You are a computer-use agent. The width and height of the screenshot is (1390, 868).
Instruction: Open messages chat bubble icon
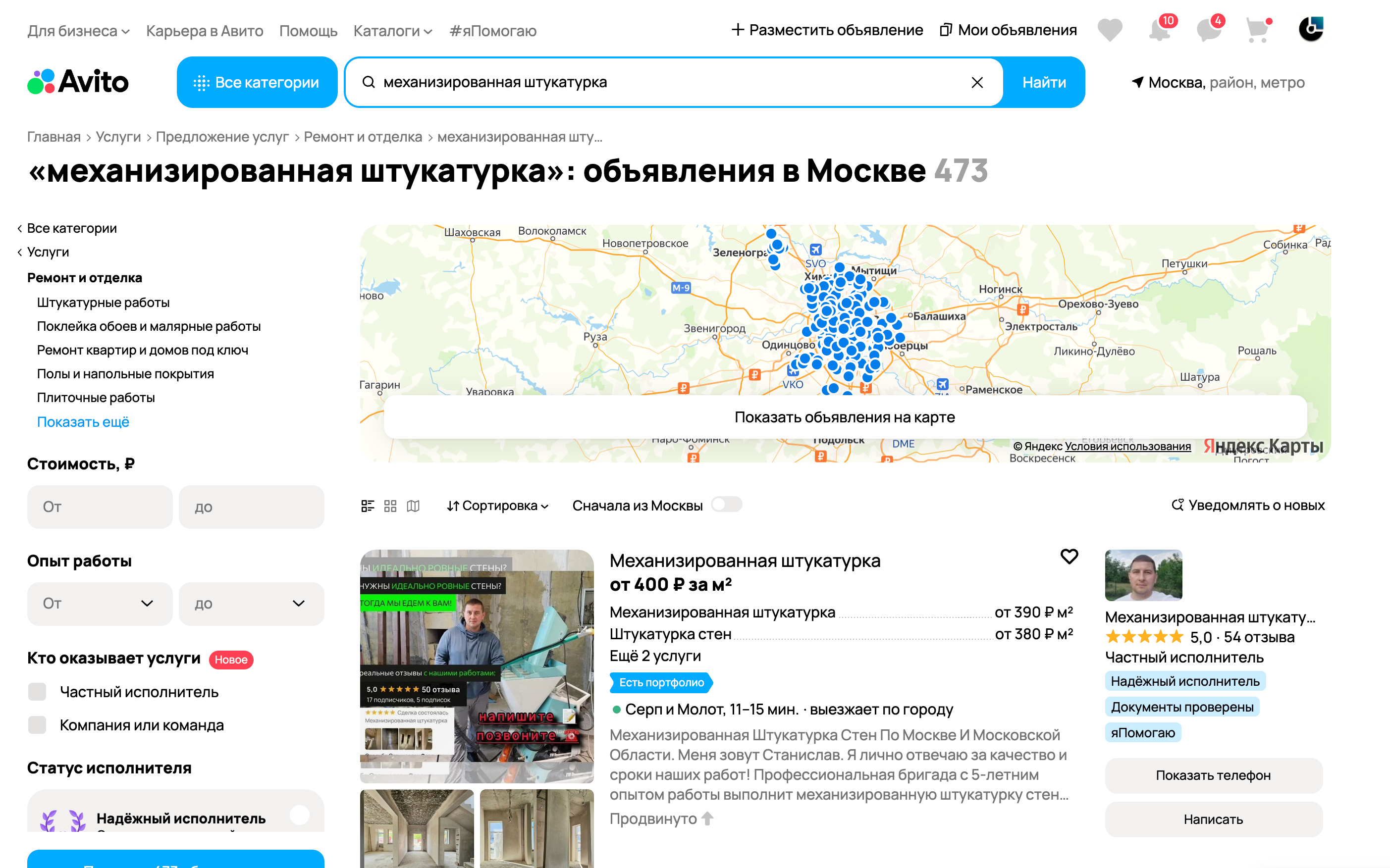click(x=1209, y=30)
